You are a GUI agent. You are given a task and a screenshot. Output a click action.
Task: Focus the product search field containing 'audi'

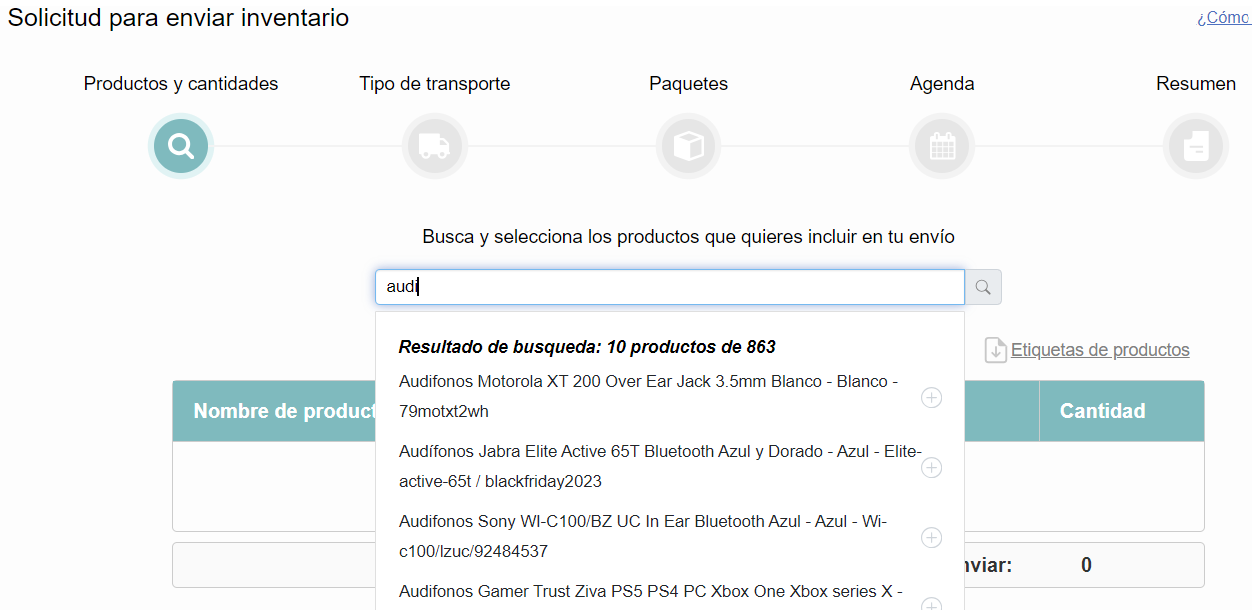(x=670, y=287)
